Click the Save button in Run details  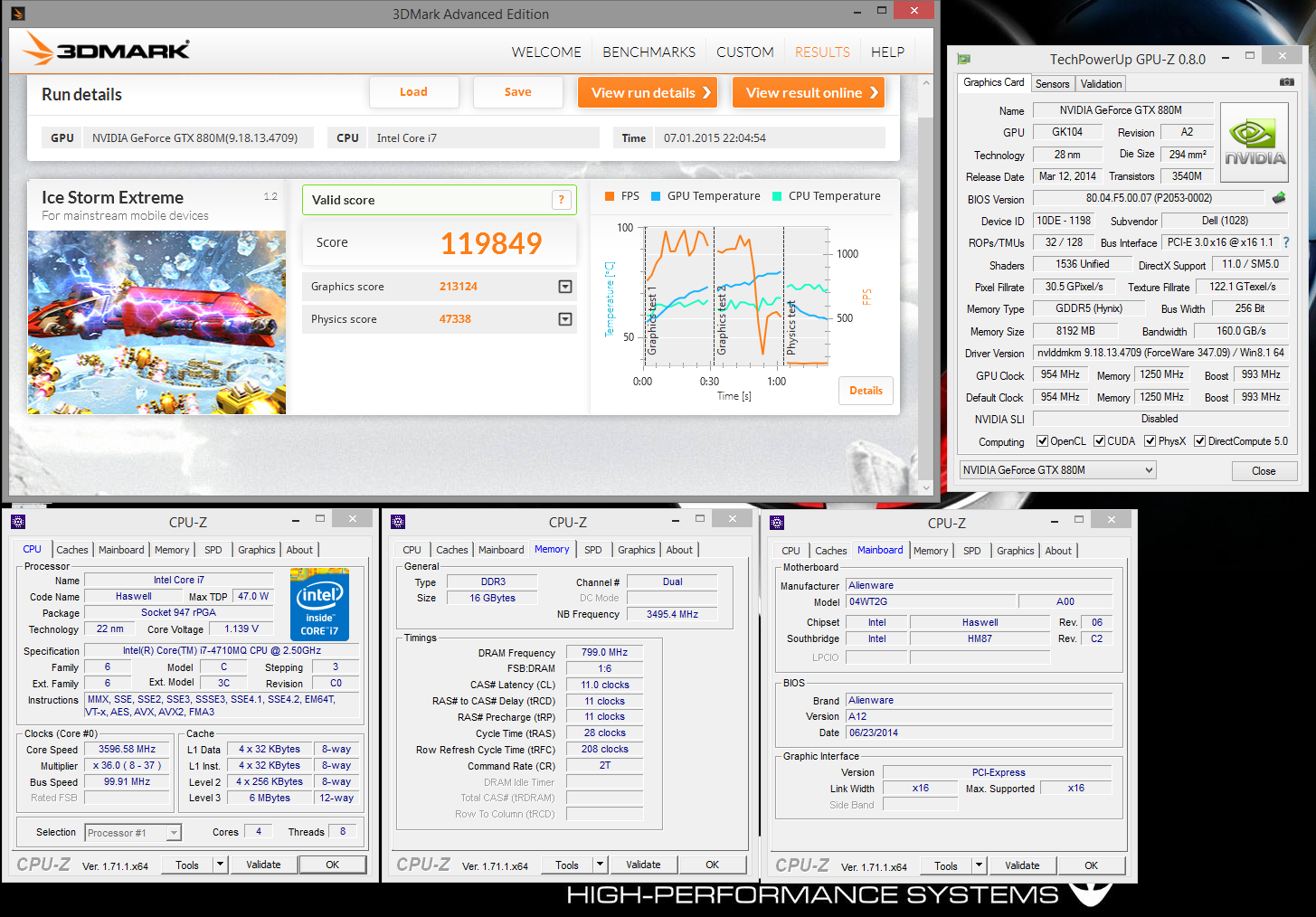point(518,92)
